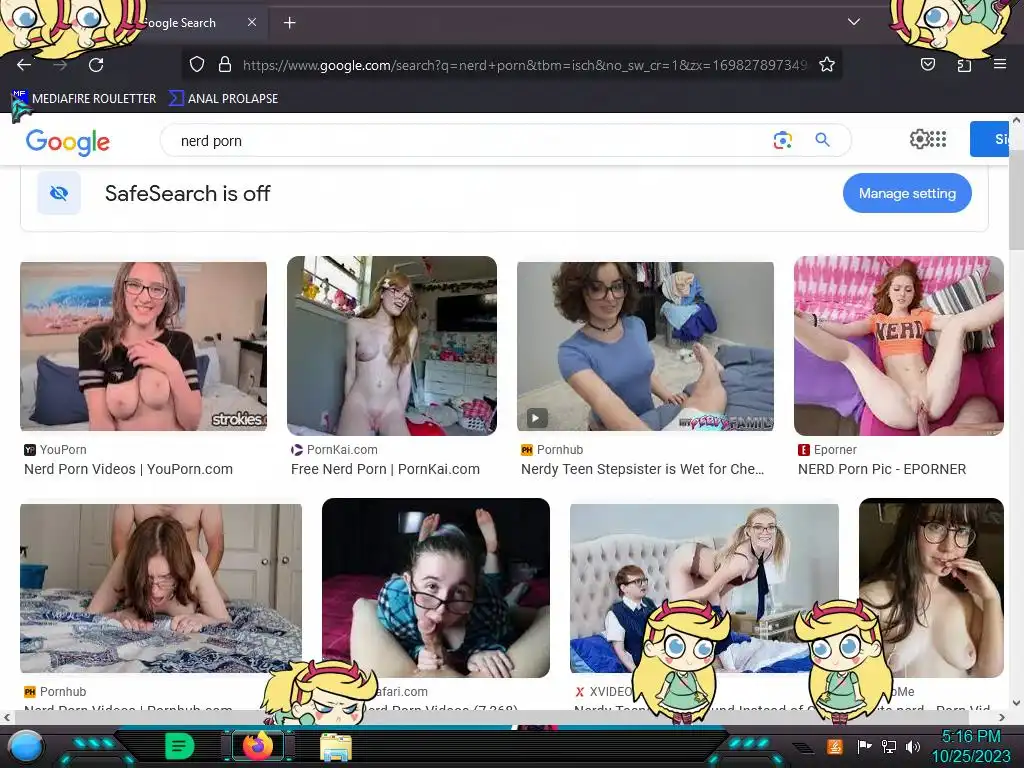This screenshot has height=768, width=1024.
Task: Open the volume control in tray
Action: click(x=912, y=746)
